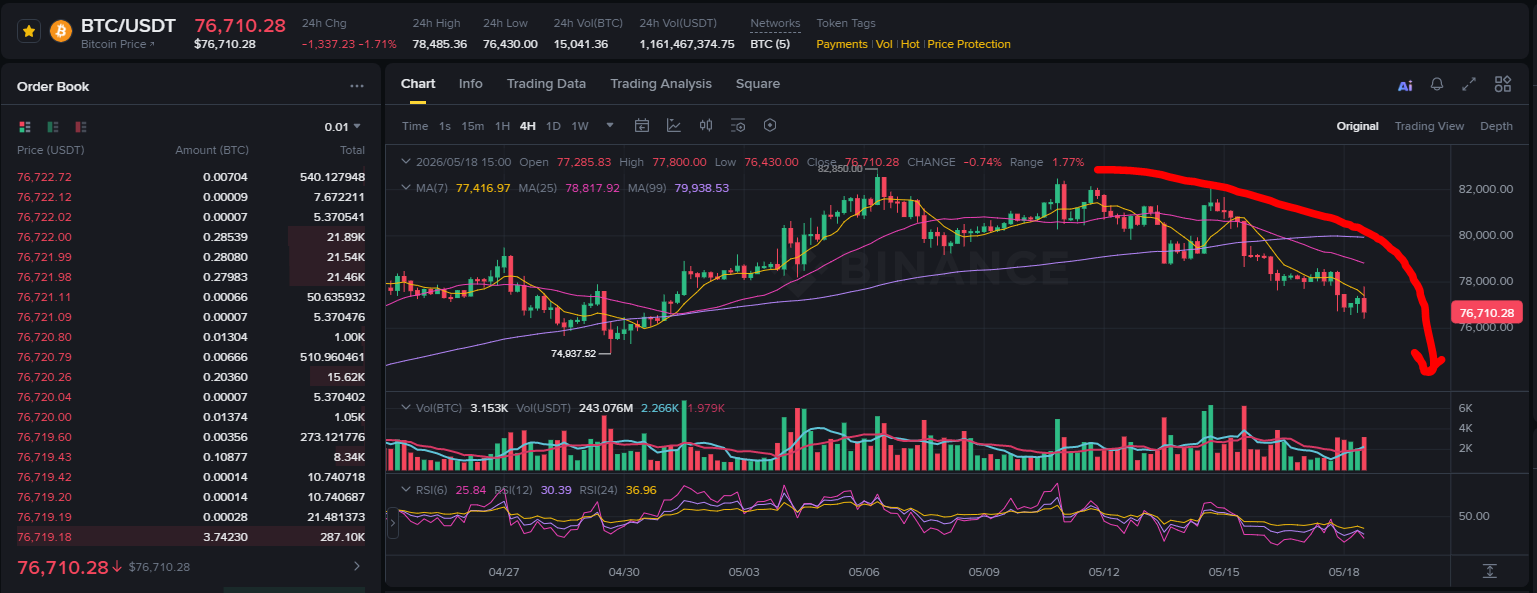Image resolution: width=1537 pixels, height=593 pixels.
Task: Open the Bitcoin Price link
Action: (x=118, y=45)
